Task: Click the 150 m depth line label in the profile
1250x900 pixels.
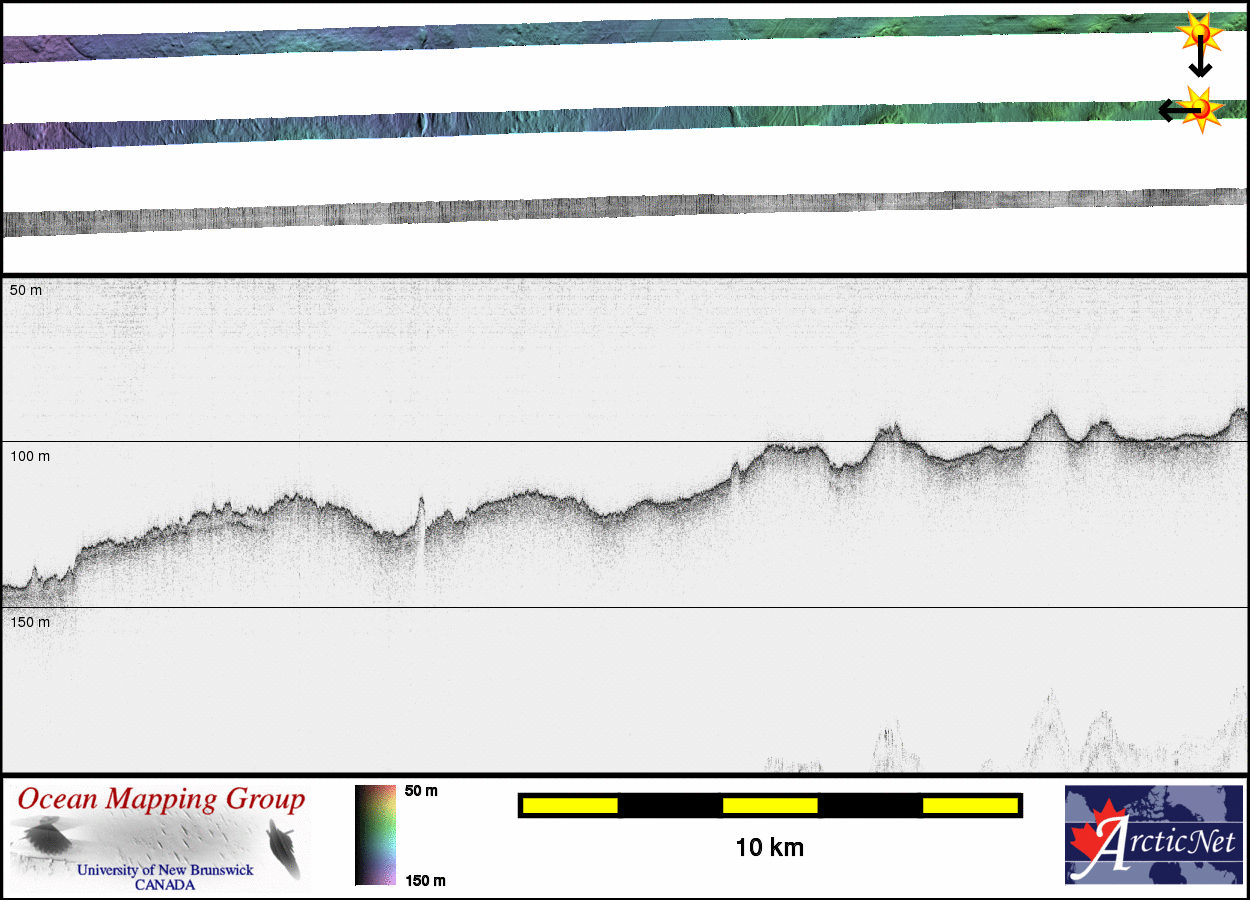Action: pos(30,623)
